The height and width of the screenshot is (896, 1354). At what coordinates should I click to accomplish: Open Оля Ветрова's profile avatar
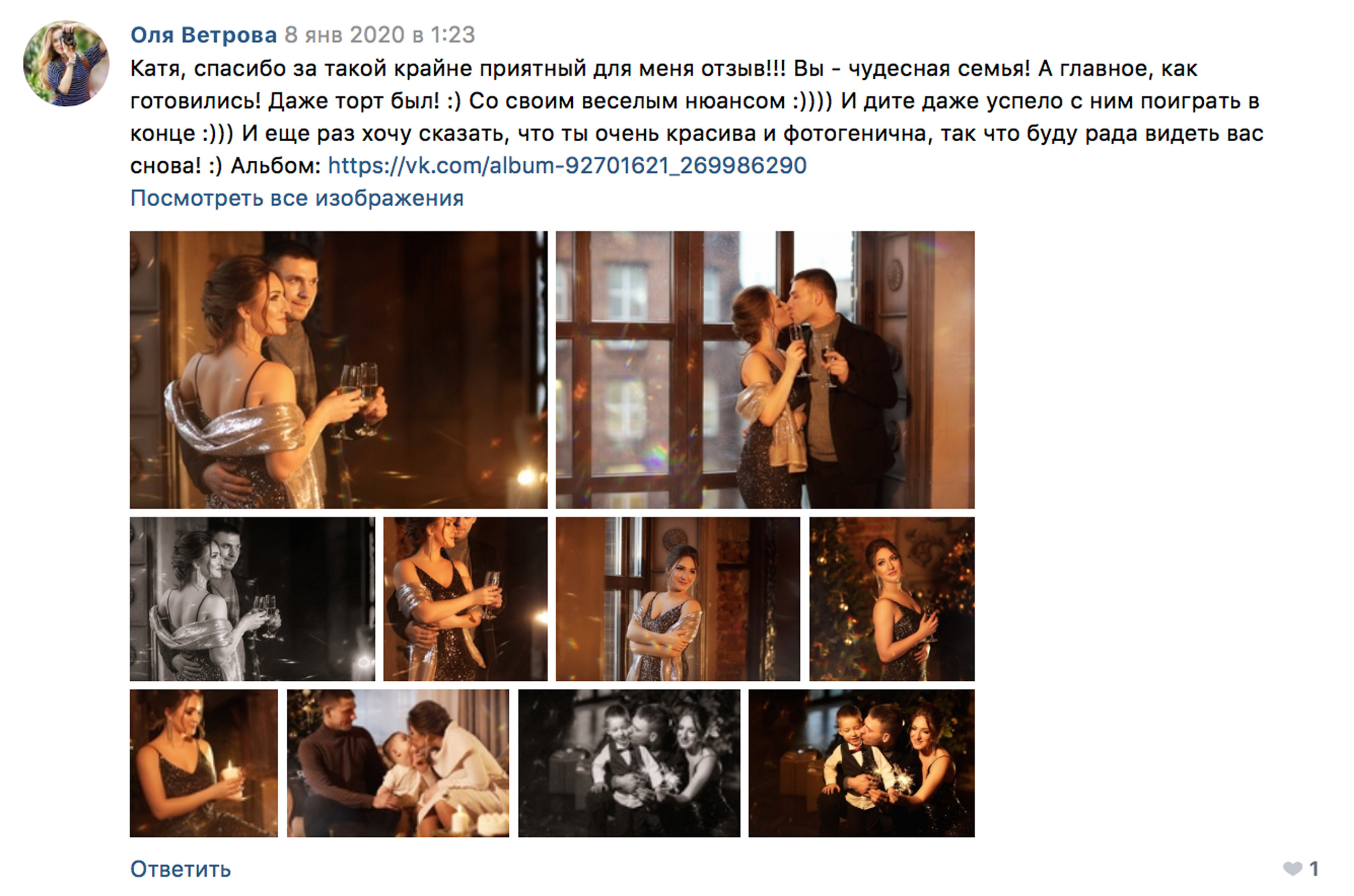point(66,63)
